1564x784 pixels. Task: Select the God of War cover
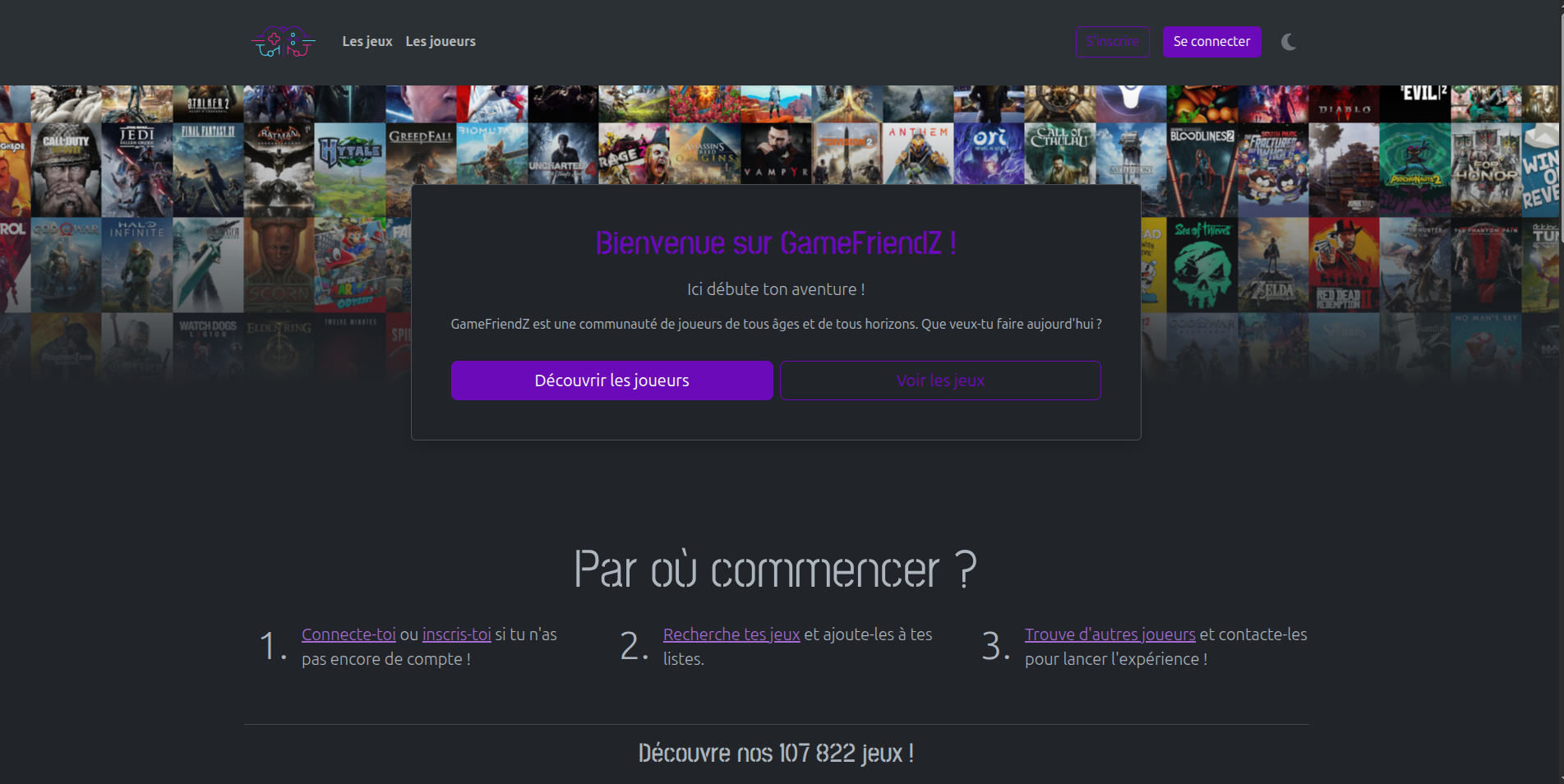[66, 265]
